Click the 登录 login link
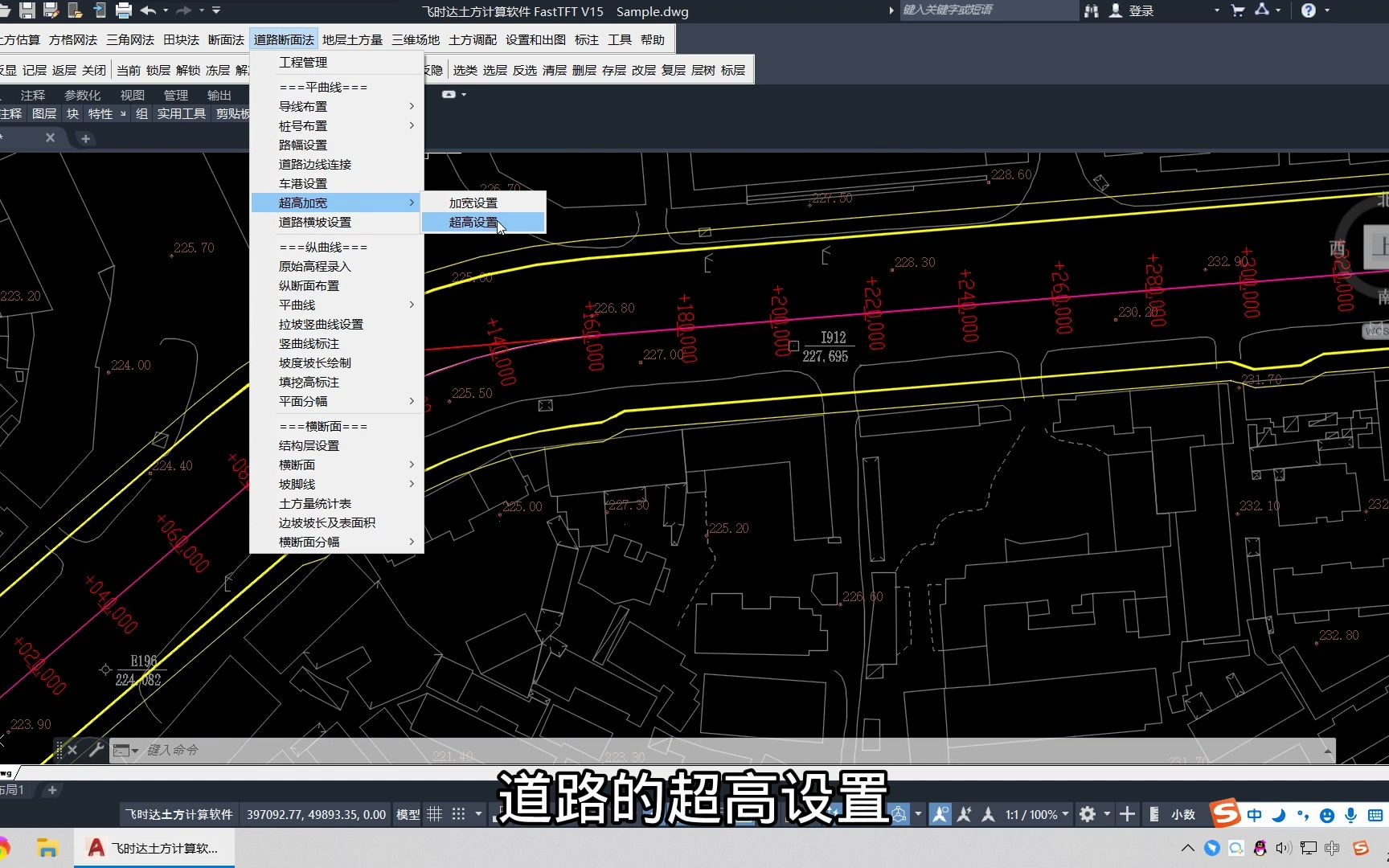1389x868 pixels. pyautogui.click(x=1140, y=10)
